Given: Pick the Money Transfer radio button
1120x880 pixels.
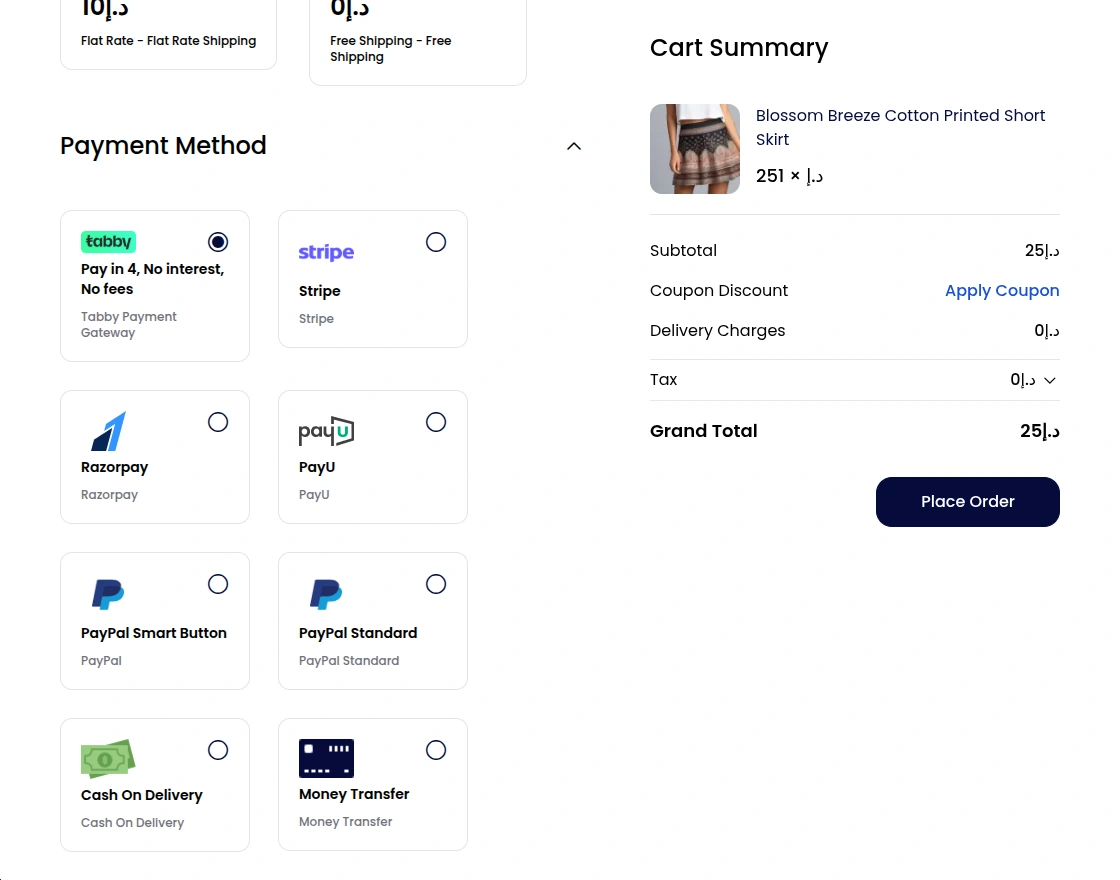Looking at the screenshot, I should 436,750.
